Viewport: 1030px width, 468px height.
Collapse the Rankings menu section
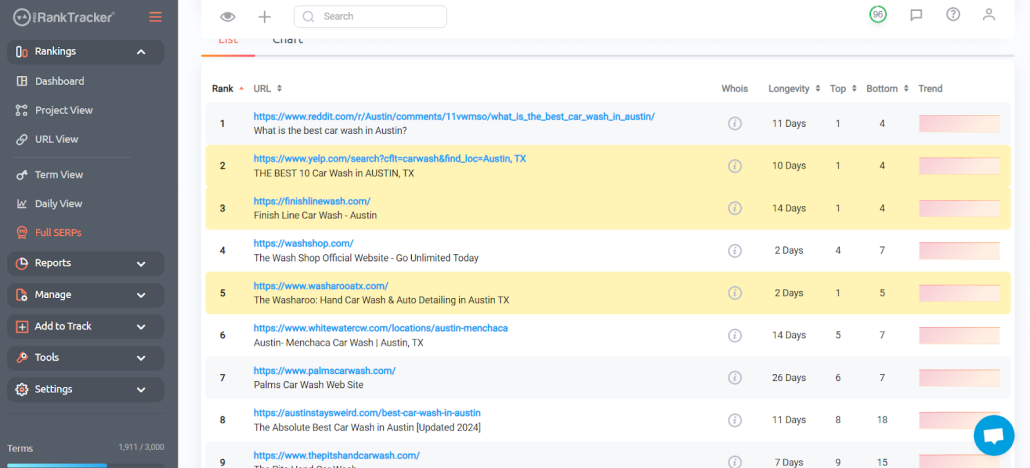click(85, 52)
